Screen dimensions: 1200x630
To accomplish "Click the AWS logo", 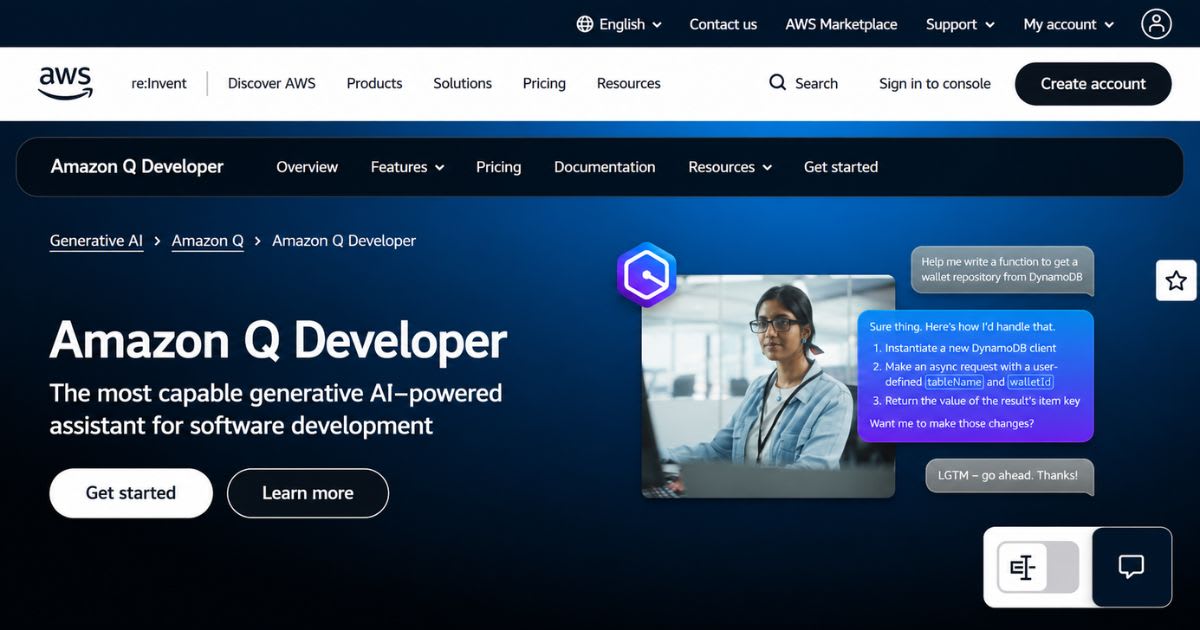I will (x=66, y=83).
